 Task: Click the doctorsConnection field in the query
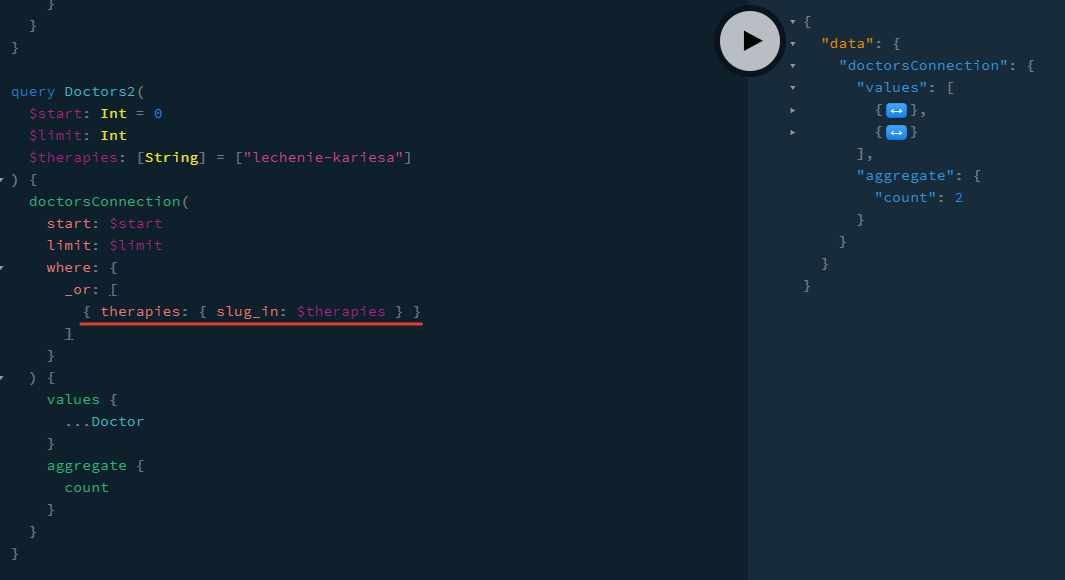coord(105,202)
